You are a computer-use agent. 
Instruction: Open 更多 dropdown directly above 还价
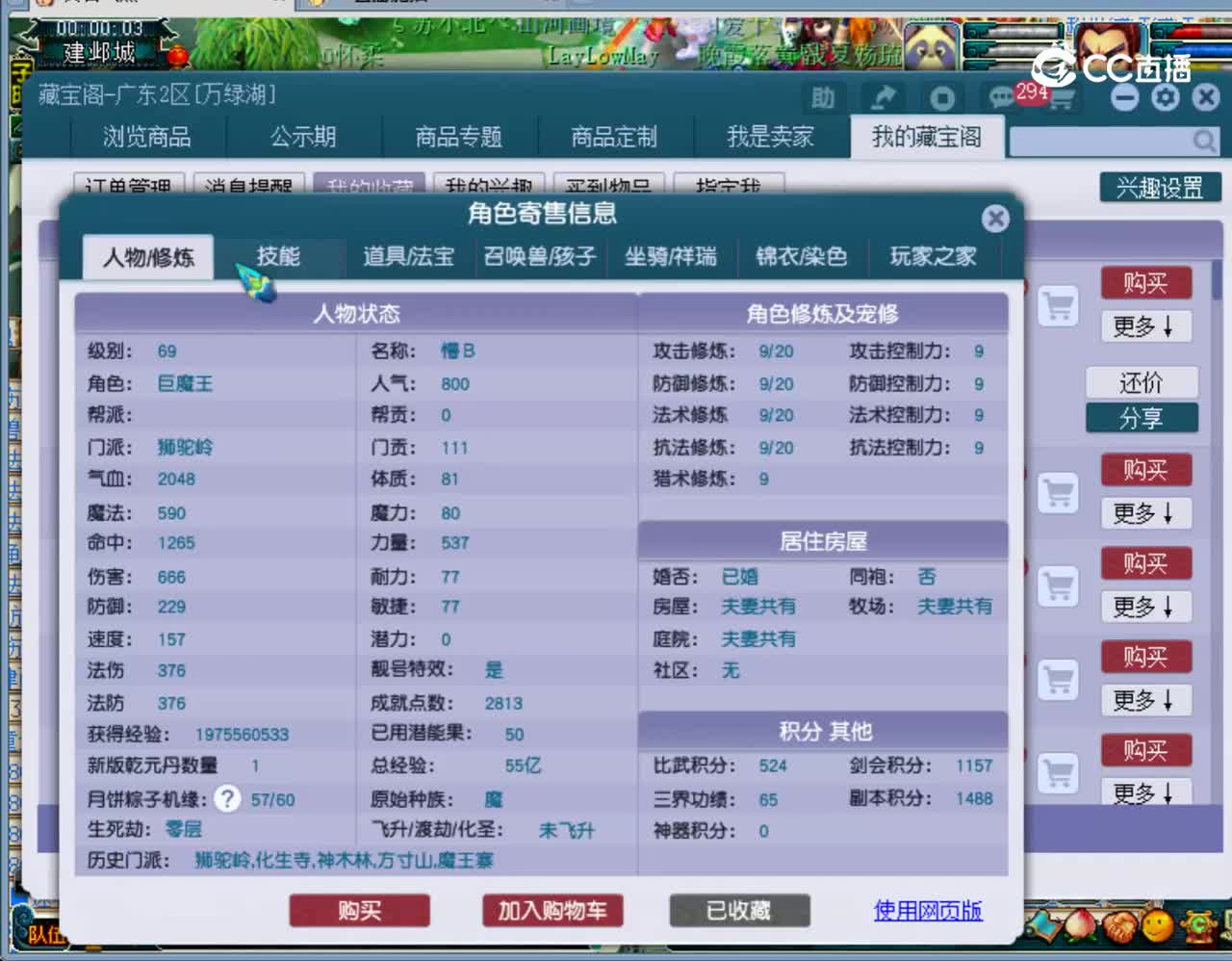tap(1145, 326)
